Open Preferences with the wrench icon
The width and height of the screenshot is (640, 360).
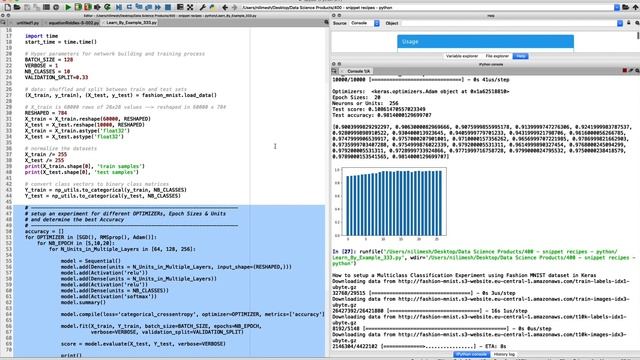click(x=202, y=7)
